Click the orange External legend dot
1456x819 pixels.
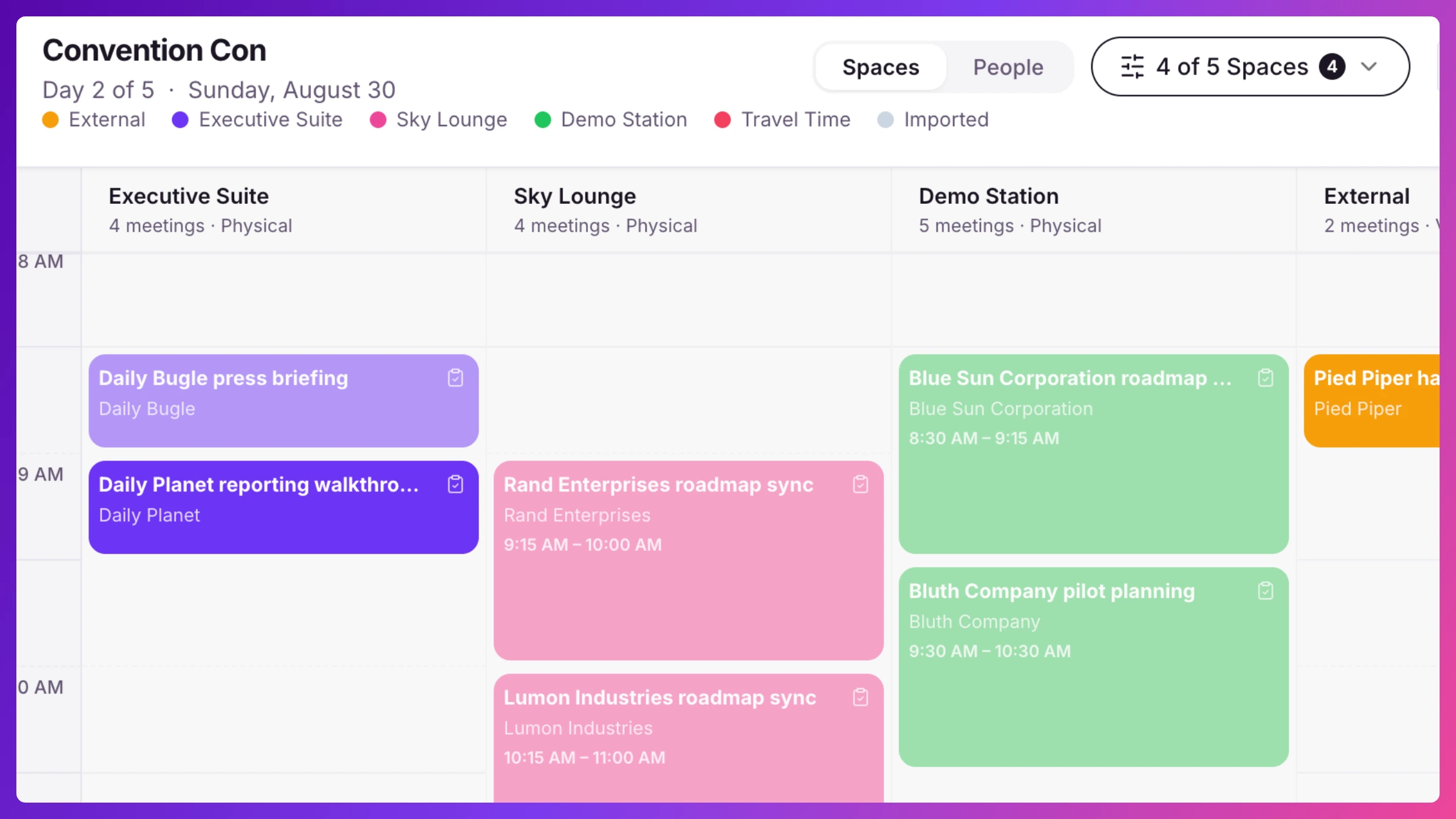coord(50,120)
